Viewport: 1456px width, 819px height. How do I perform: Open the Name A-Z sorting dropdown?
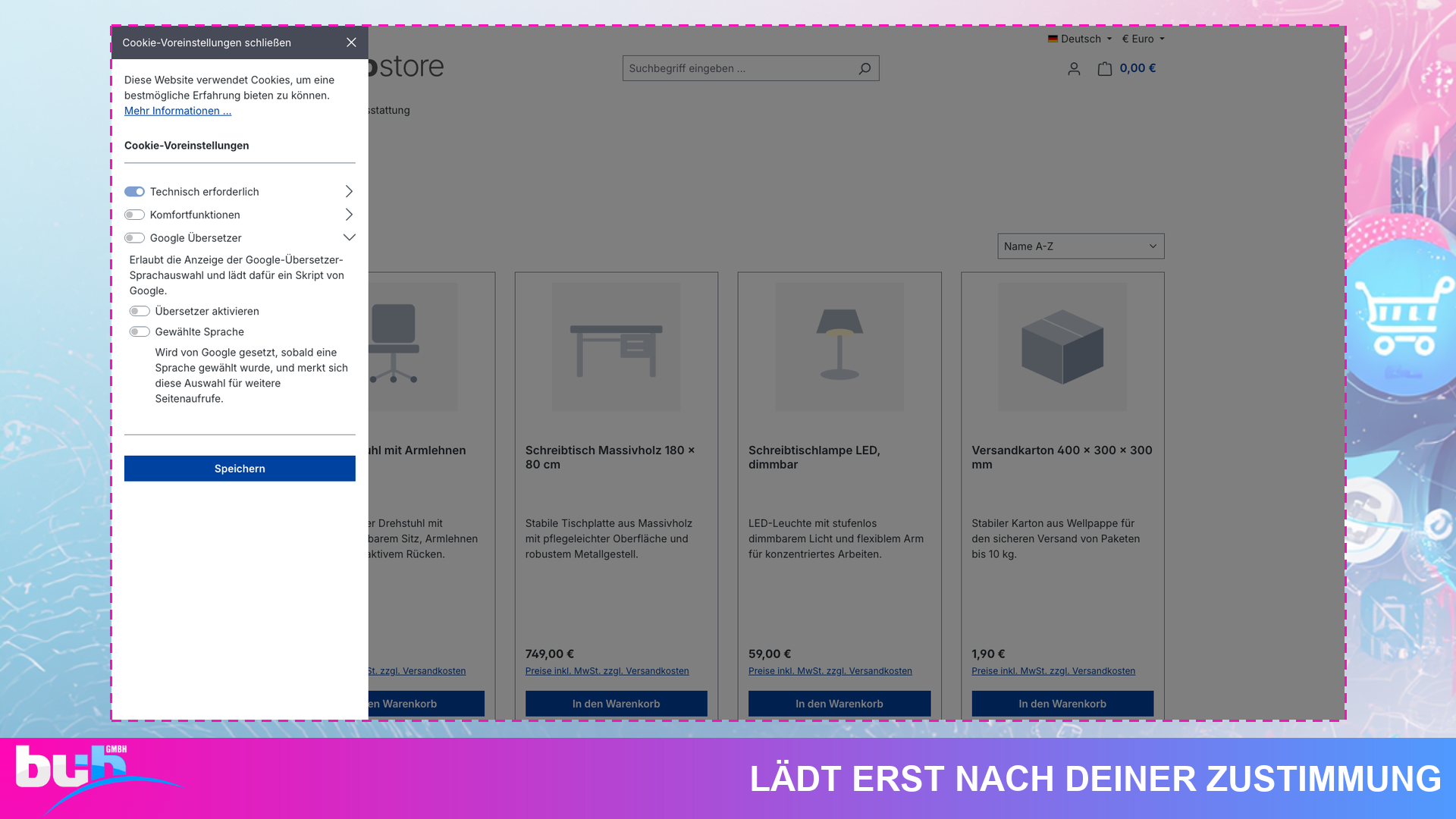coord(1081,246)
